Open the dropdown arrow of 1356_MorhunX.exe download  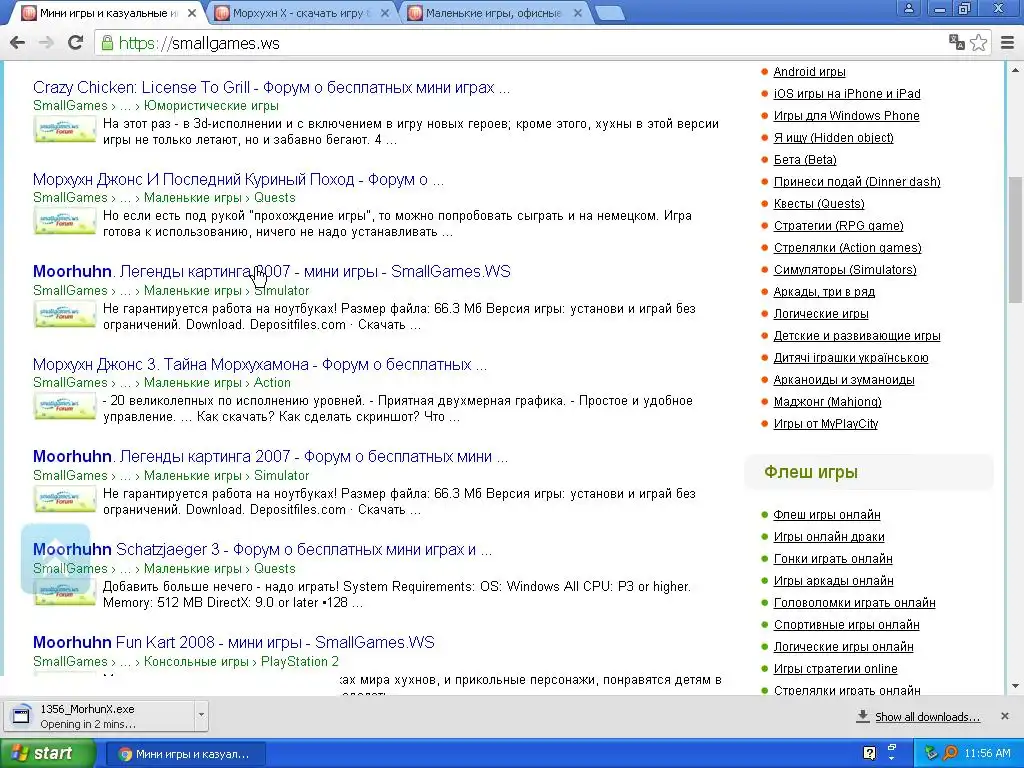click(201, 714)
